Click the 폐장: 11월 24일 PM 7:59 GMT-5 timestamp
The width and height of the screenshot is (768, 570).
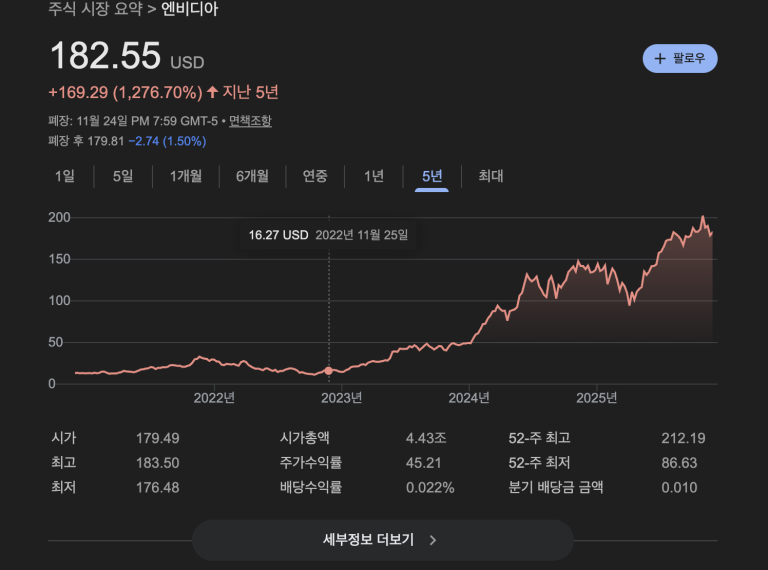coord(133,121)
